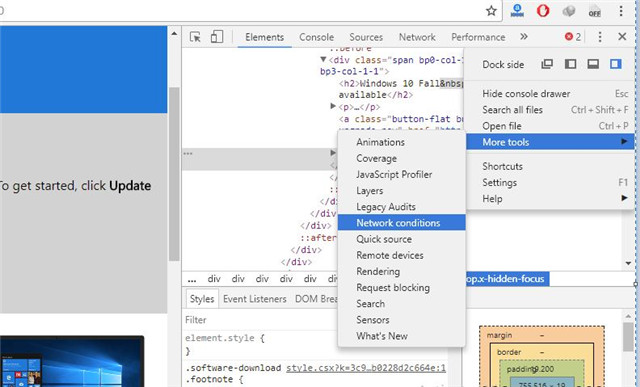The width and height of the screenshot is (640, 387).
Task: Dock DevTools to the left side
Action: tap(570, 64)
